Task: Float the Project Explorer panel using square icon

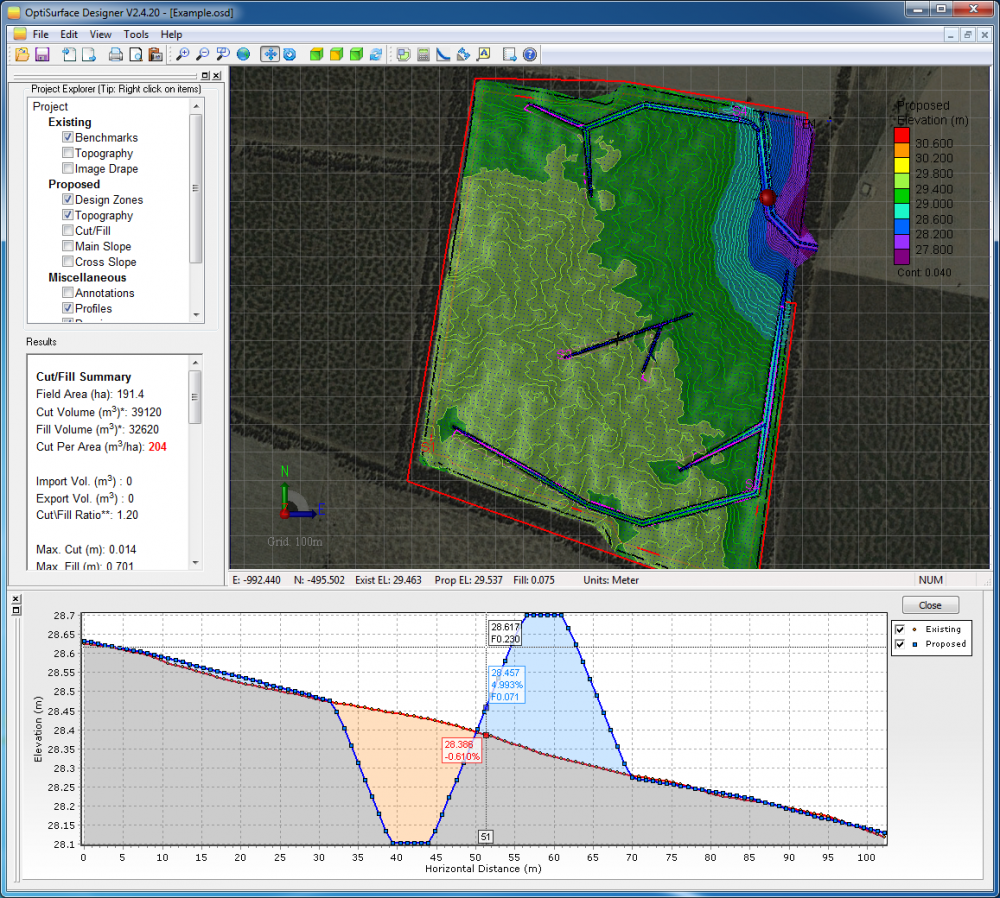Action: click(x=205, y=75)
